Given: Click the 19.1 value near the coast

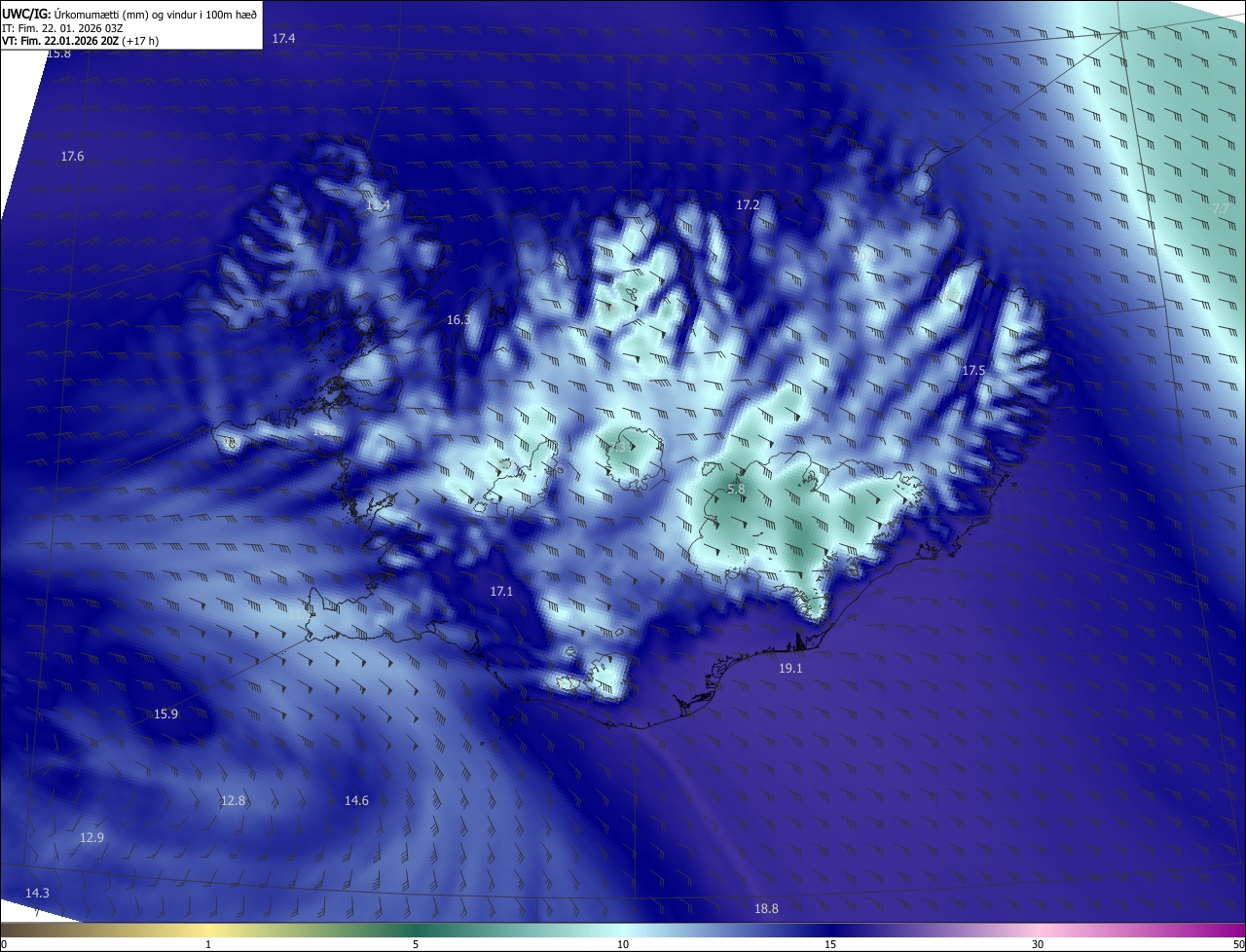Looking at the screenshot, I should (x=790, y=669).
